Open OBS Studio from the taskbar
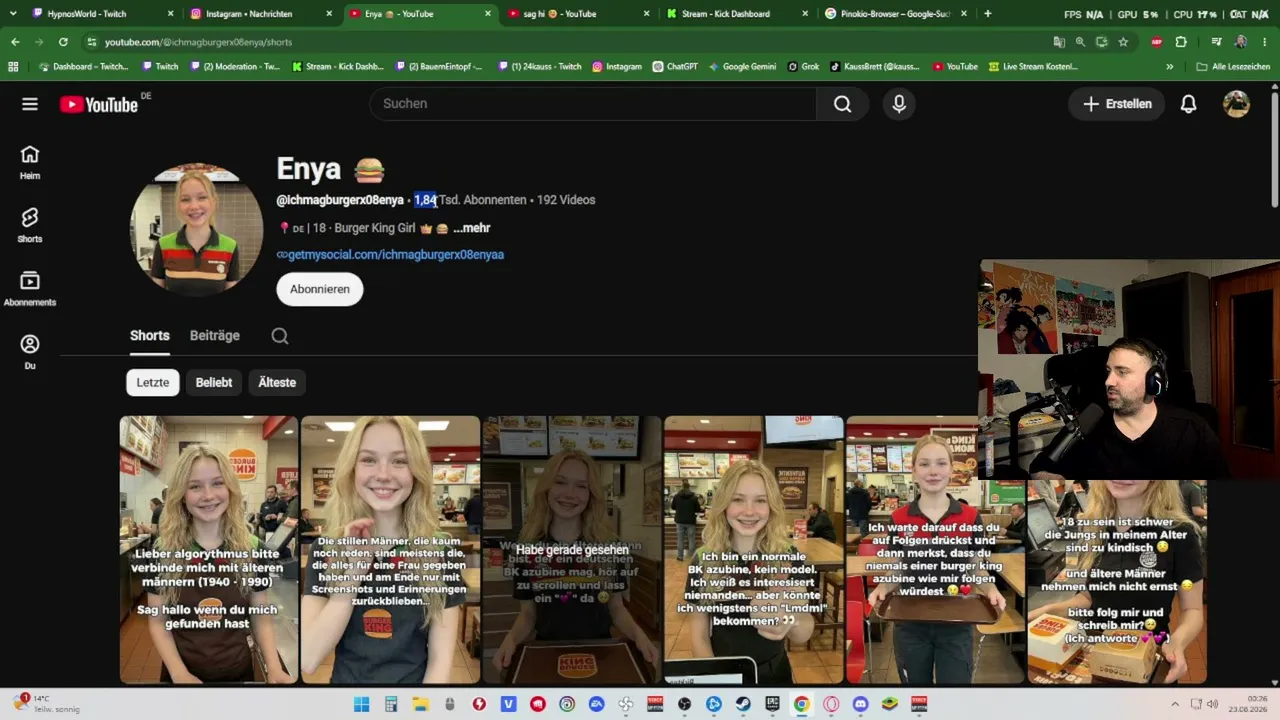 [684, 704]
